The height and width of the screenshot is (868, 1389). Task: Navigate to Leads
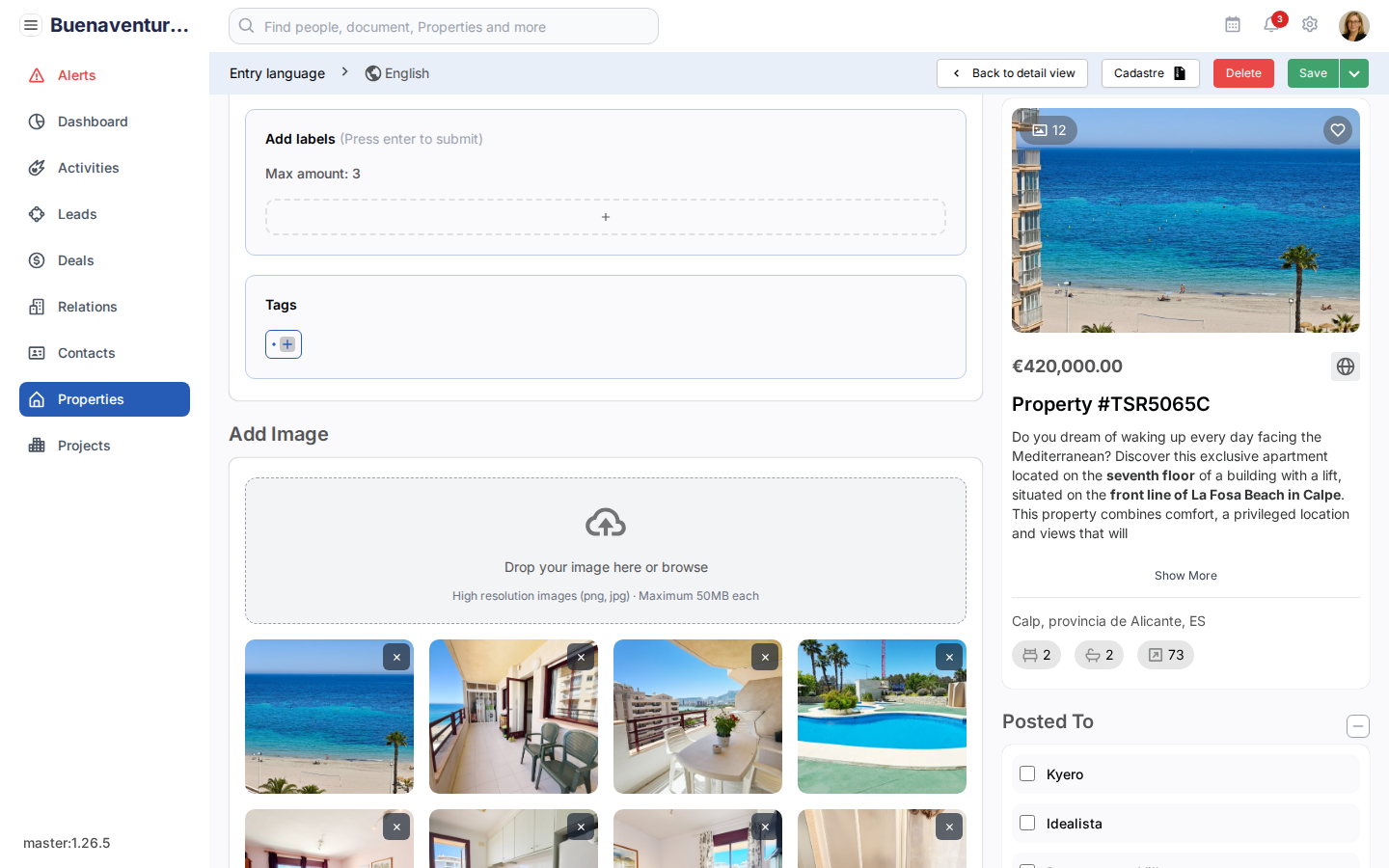104,214
